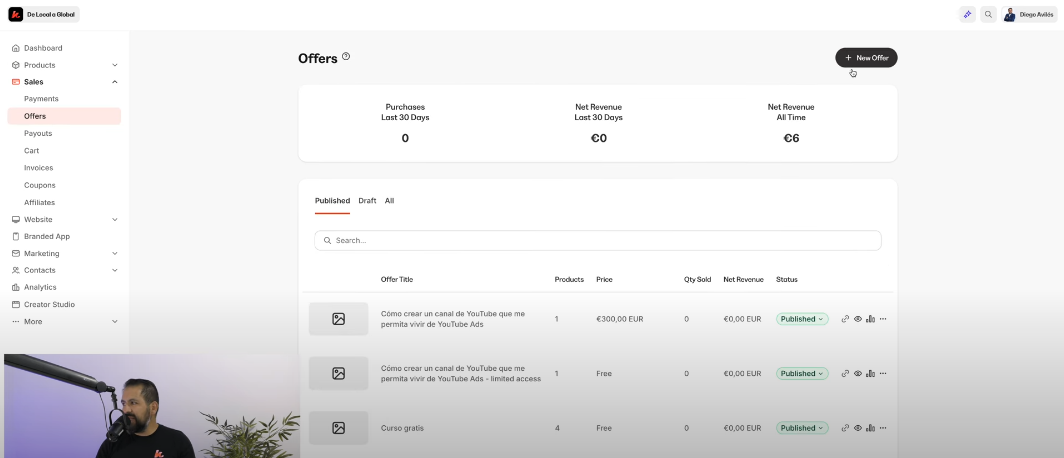Open more options for Curso gratis offer
Image resolution: width=1064 pixels, height=458 pixels.
[883, 428]
